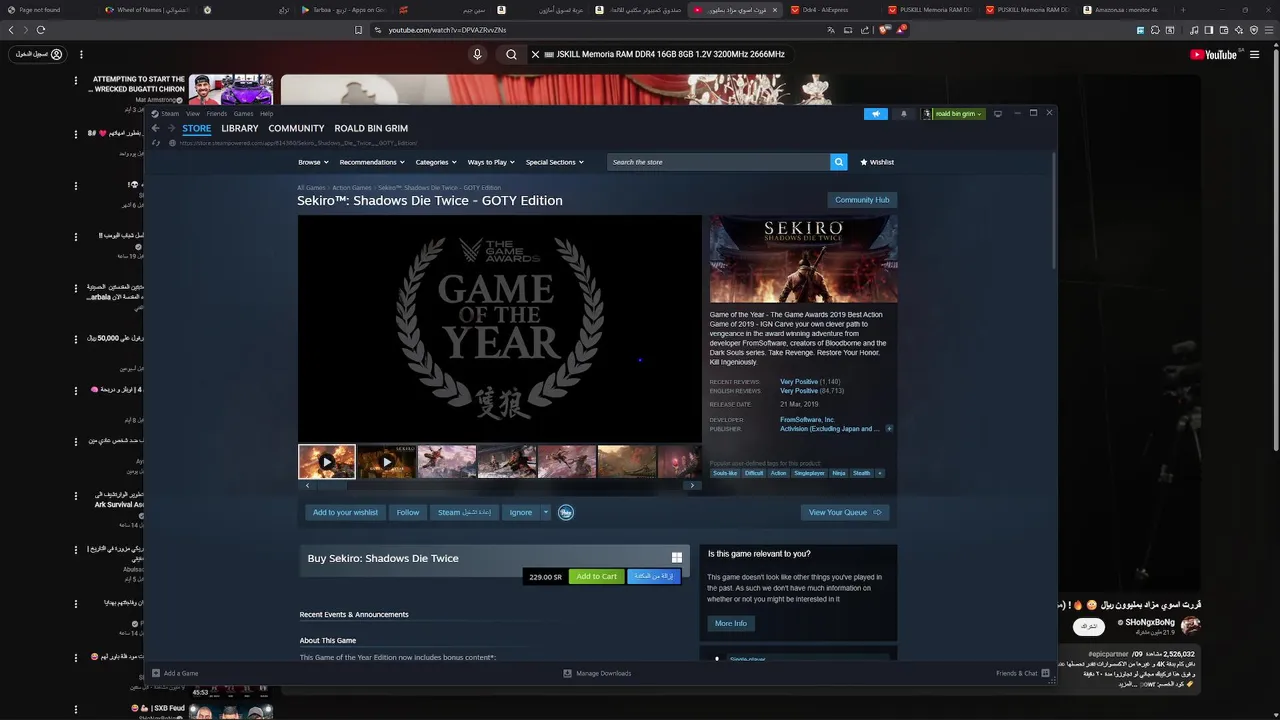This screenshot has height=720, width=1280.
Task: Switch to the AliExpress browser tab
Action: [827, 9]
